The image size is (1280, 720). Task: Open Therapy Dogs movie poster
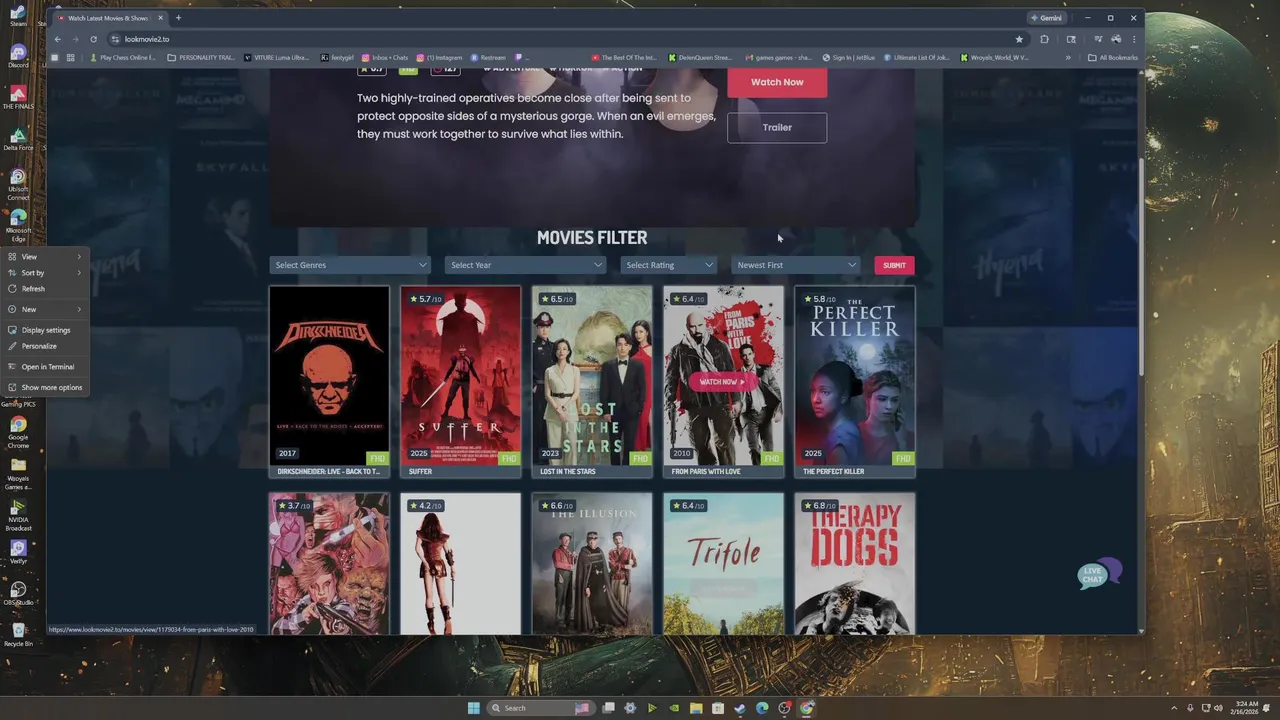coord(854,563)
